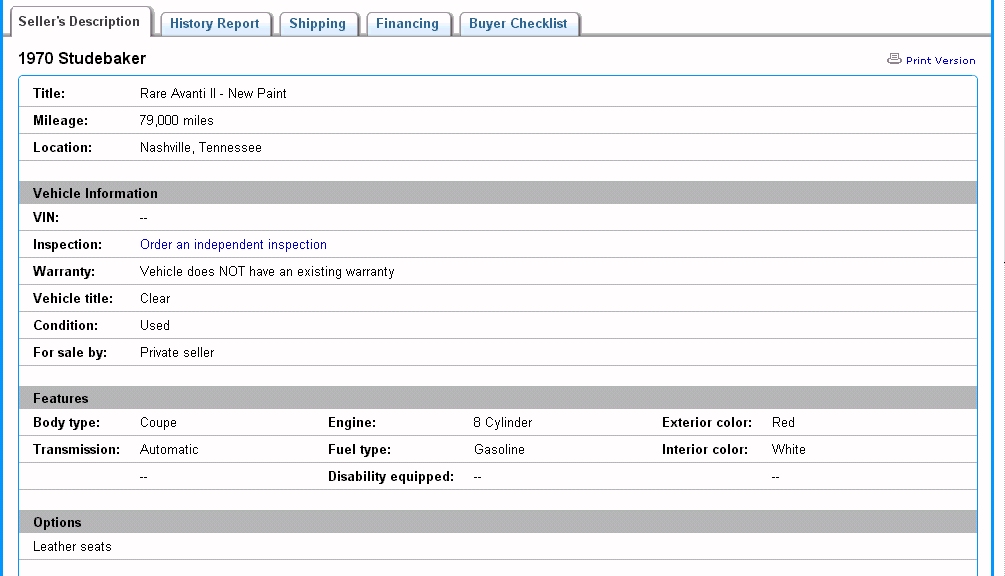Image resolution: width=1005 pixels, height=576 pixels.
Task: Click the fuel type value Gasoline
Action: pyautogui.click(x=499, y=450)
